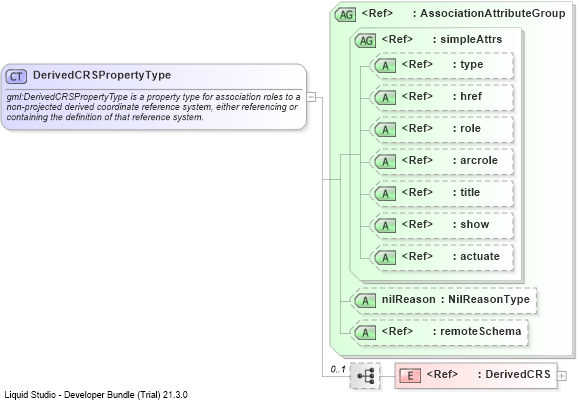Click the A icon beside remoteSchema
The image size is (579, 400).
pos(365,333)
